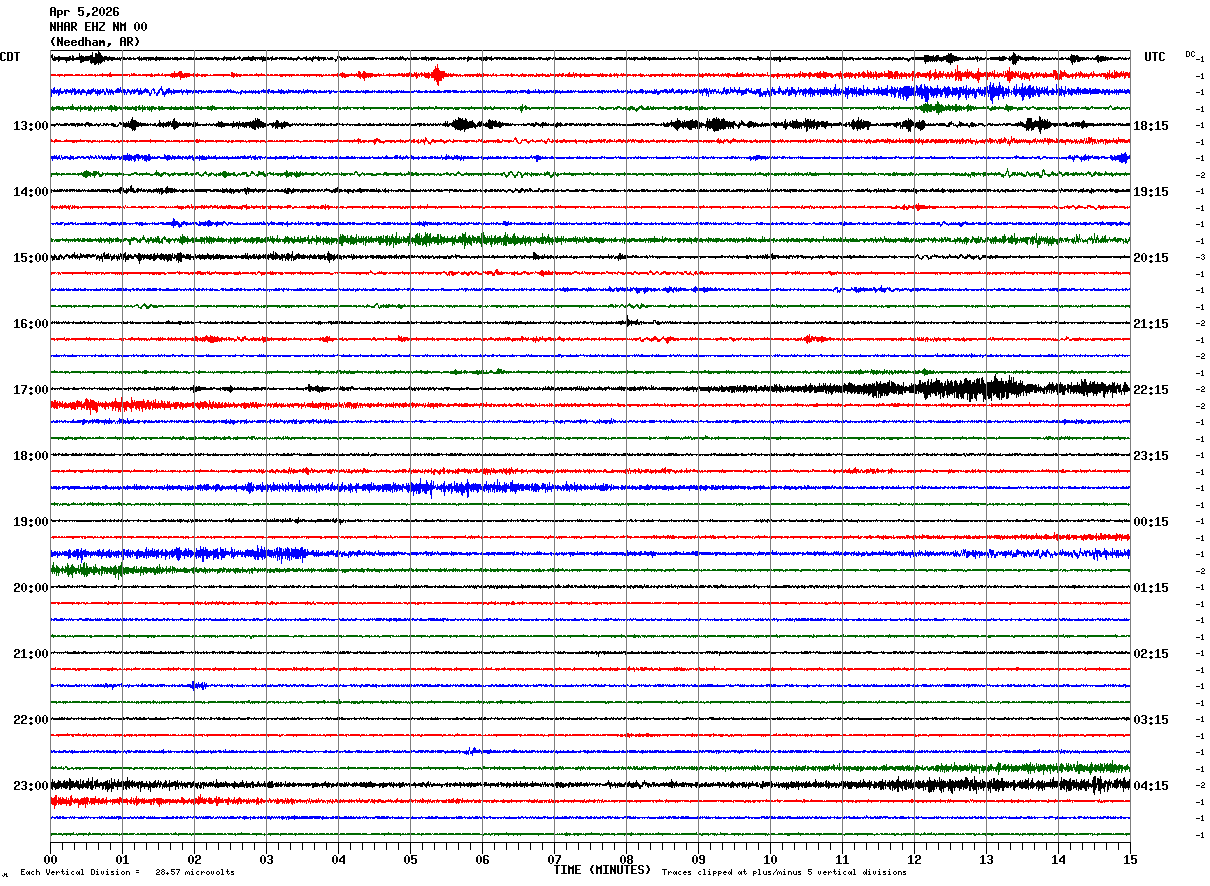The height and width of the screenshot is (886, 1210).
Task: Click the '07' minute tick on the time axis
Action: click(x=554, y=859)
